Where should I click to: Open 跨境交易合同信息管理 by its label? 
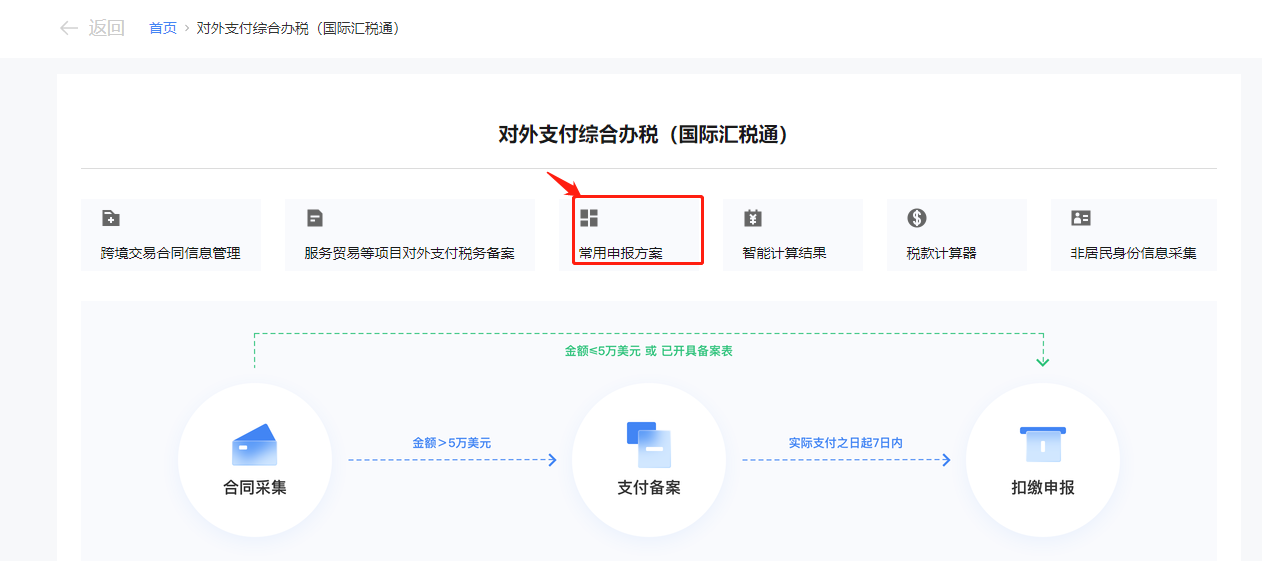[x=171, y=253]
